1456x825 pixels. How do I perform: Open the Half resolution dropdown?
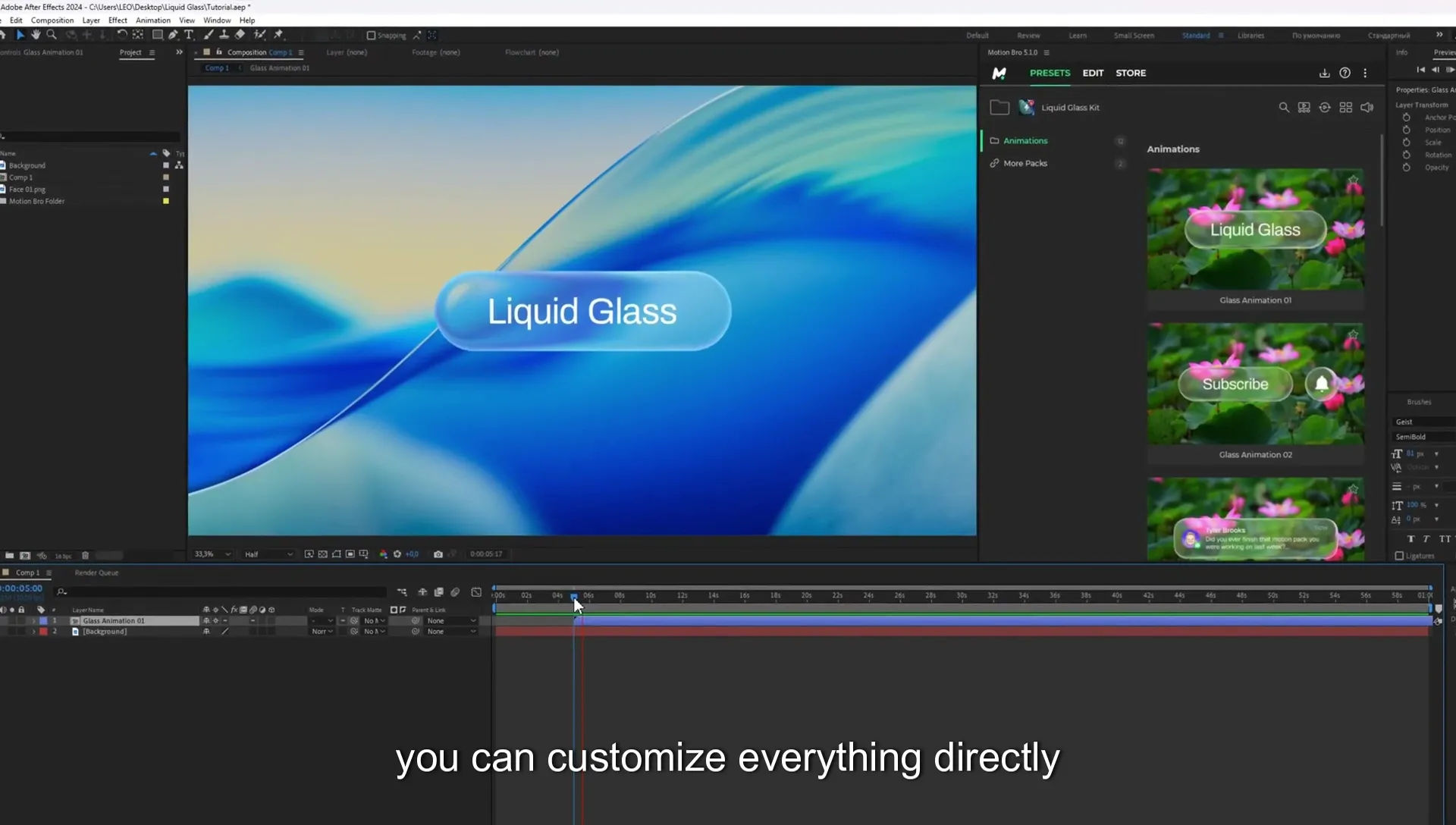point(268,554)
